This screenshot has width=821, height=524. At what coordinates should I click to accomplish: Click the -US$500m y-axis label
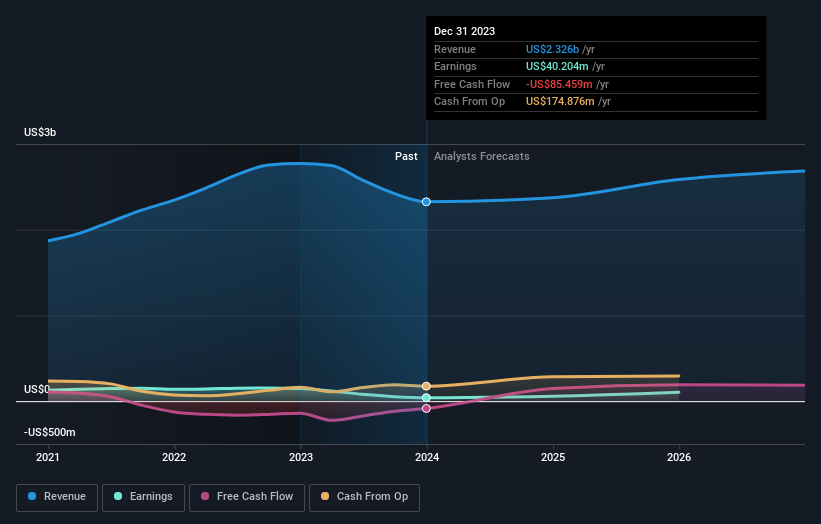coord(50,432)
